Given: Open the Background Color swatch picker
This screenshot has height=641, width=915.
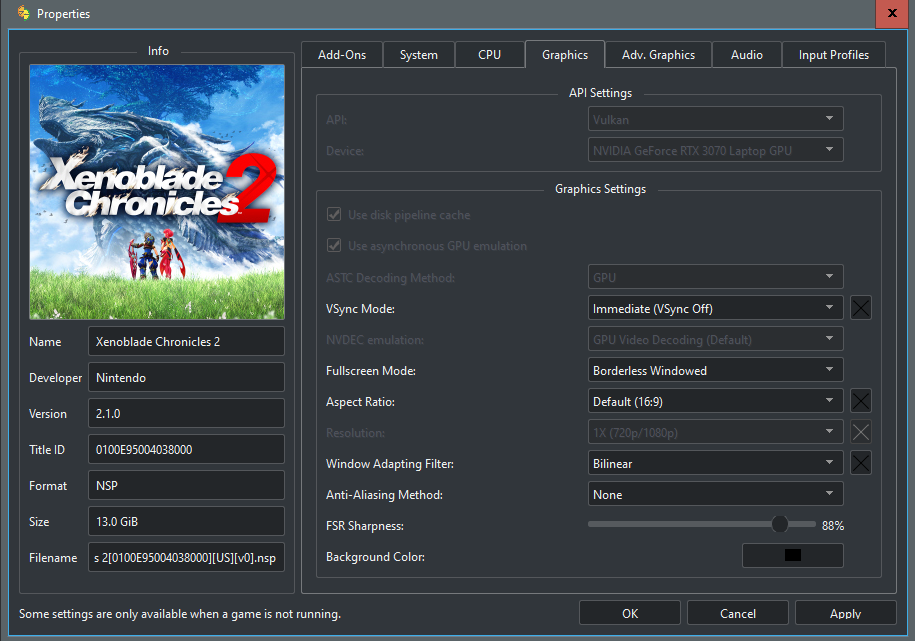Looking at the screenshot, I should point(792,555).
